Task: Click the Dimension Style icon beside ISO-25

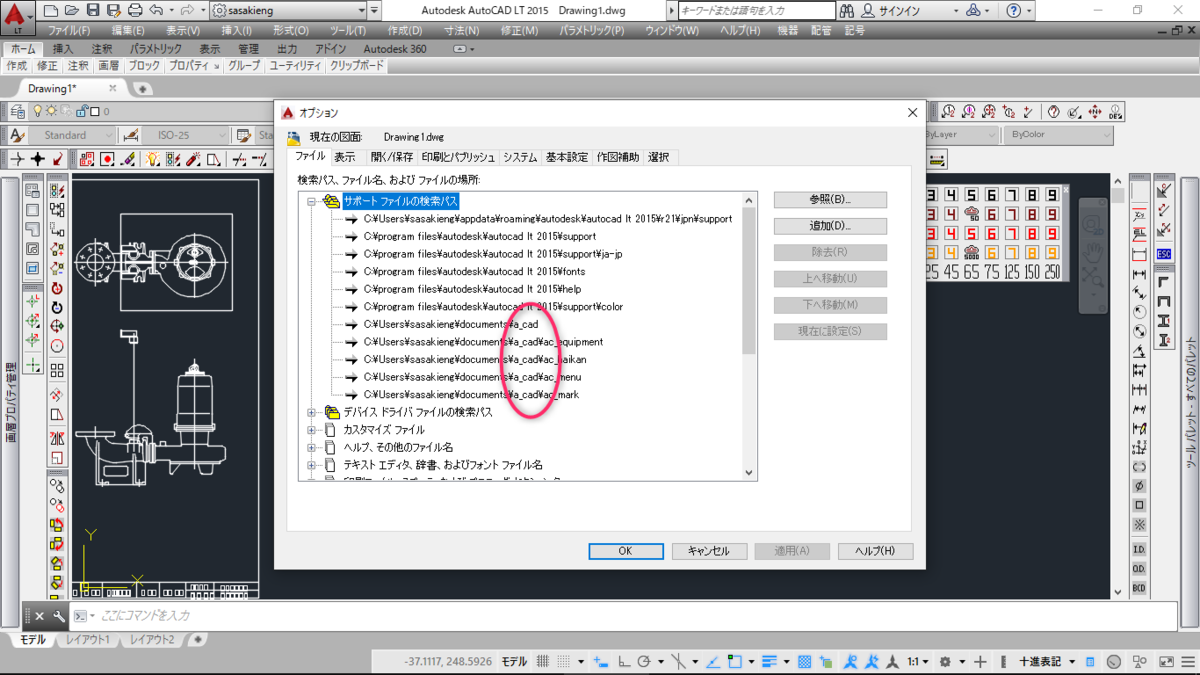Action: tap(130, 135)
